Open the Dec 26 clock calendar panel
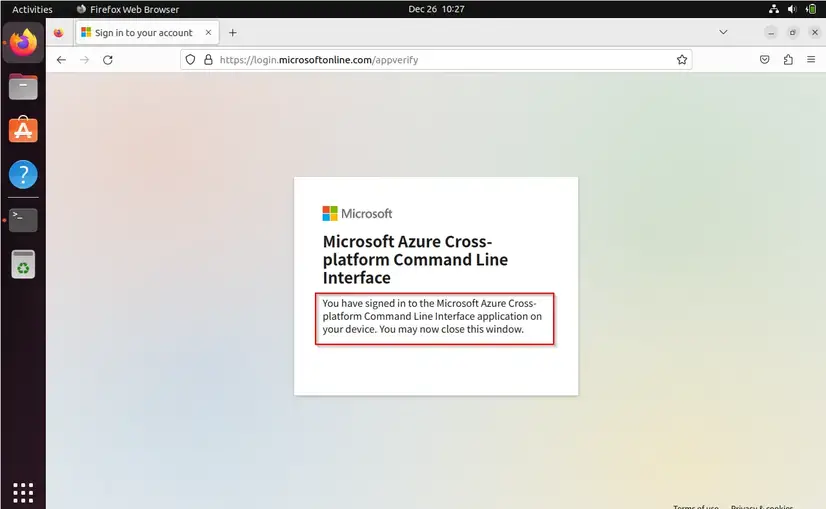This screenshot has height=509, width=826. (436, 9)
